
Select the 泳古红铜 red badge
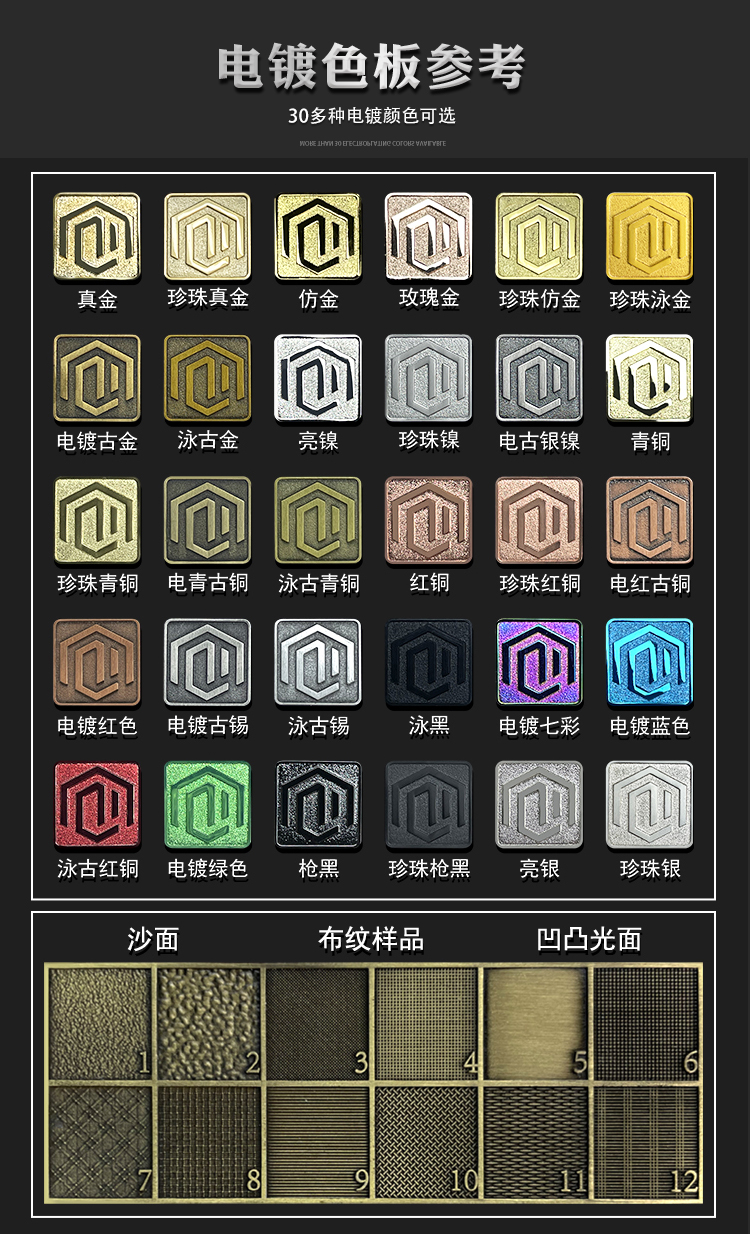point(97,805)
